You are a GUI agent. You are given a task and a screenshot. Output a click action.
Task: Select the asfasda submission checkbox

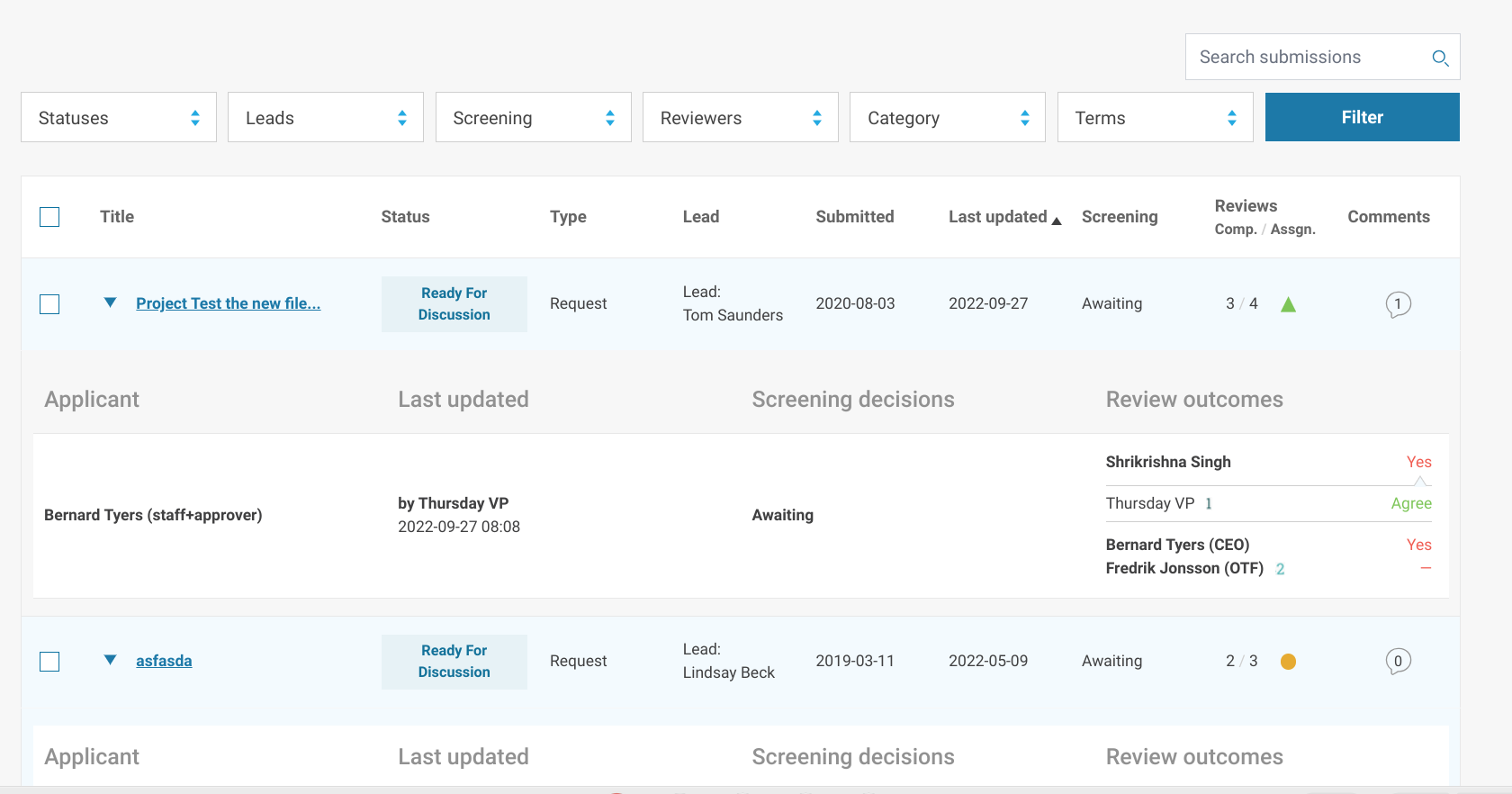(x=49, y=662)
